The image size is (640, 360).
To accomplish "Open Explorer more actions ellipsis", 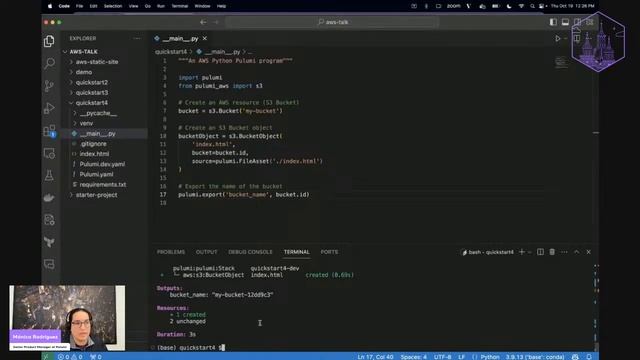I will pyautogui.click(x=137, y=38).
